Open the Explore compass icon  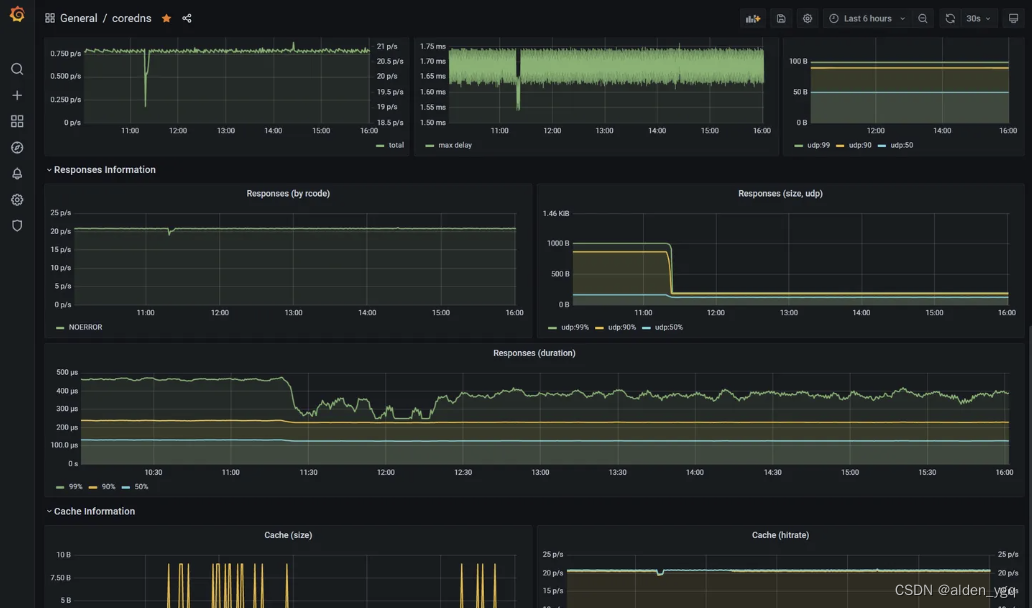[x=16, y=147]
